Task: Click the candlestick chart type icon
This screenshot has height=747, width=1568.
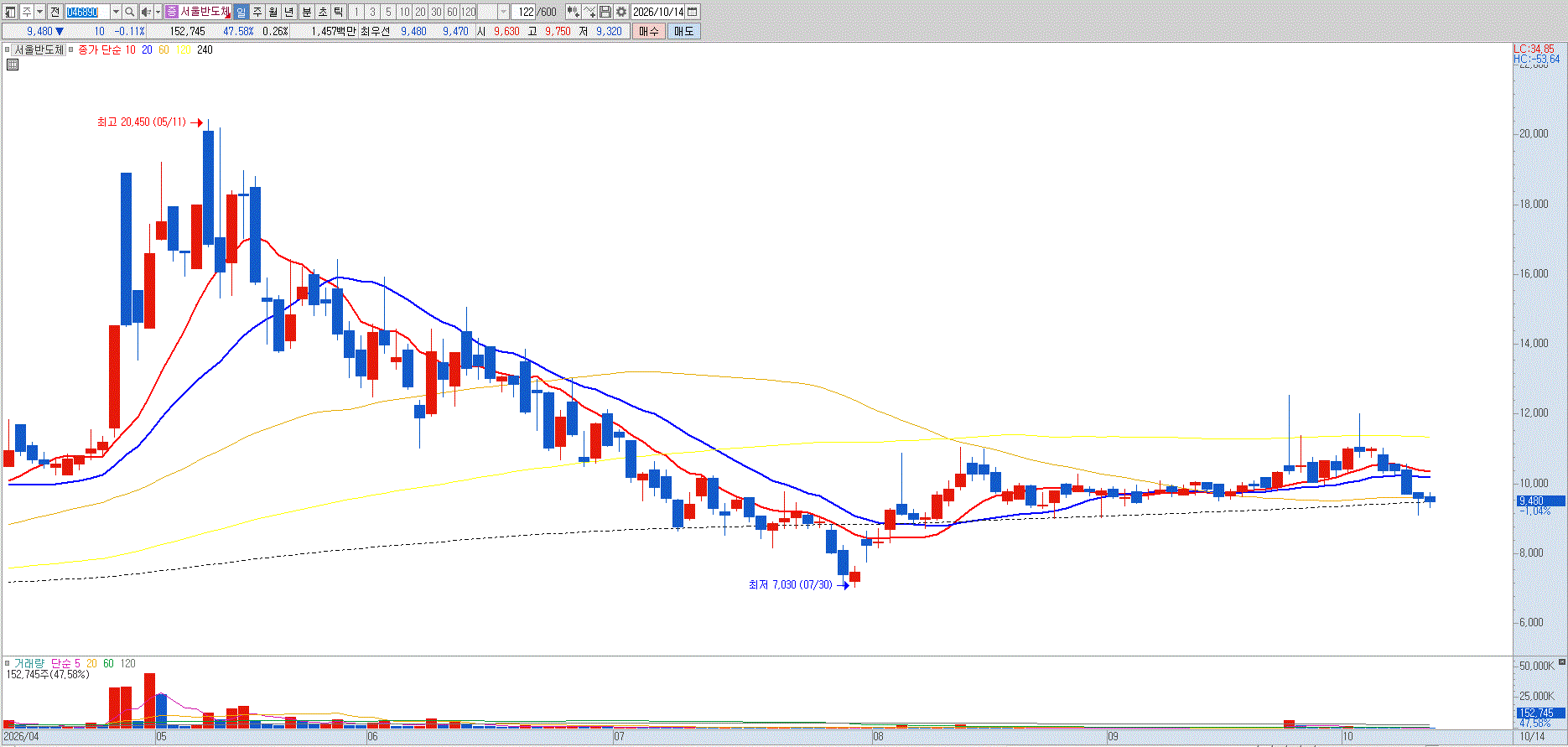Action: tap(574, 12)
